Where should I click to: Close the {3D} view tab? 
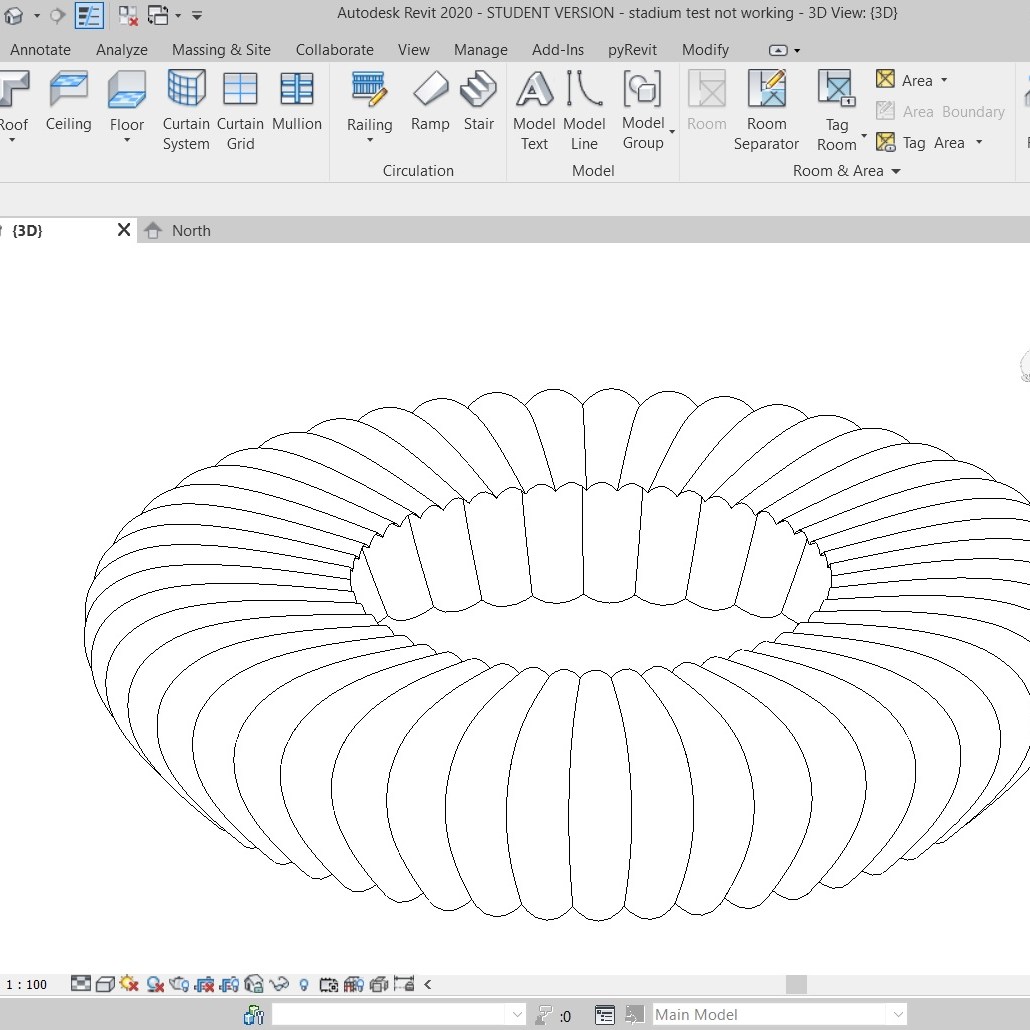pos(124,230)
